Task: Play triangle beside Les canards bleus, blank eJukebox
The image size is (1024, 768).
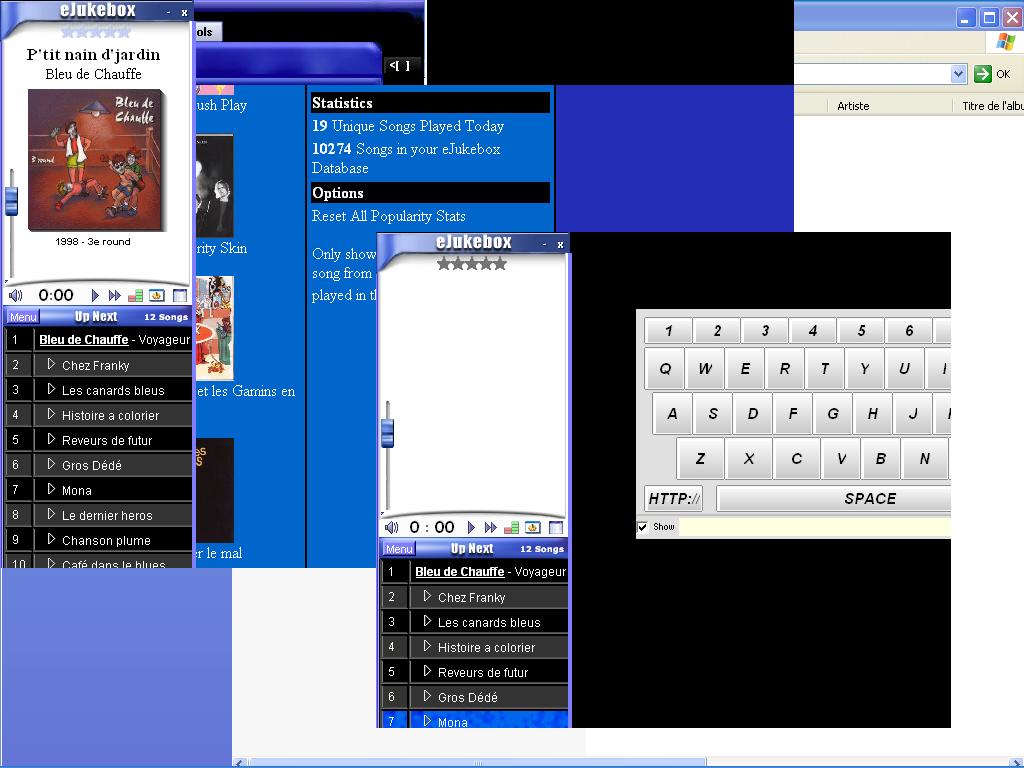Action: click(x=427, y=621)
